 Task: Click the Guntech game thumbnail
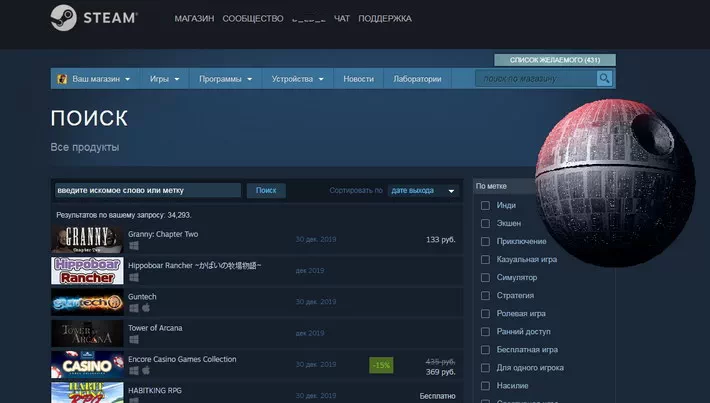87,302
